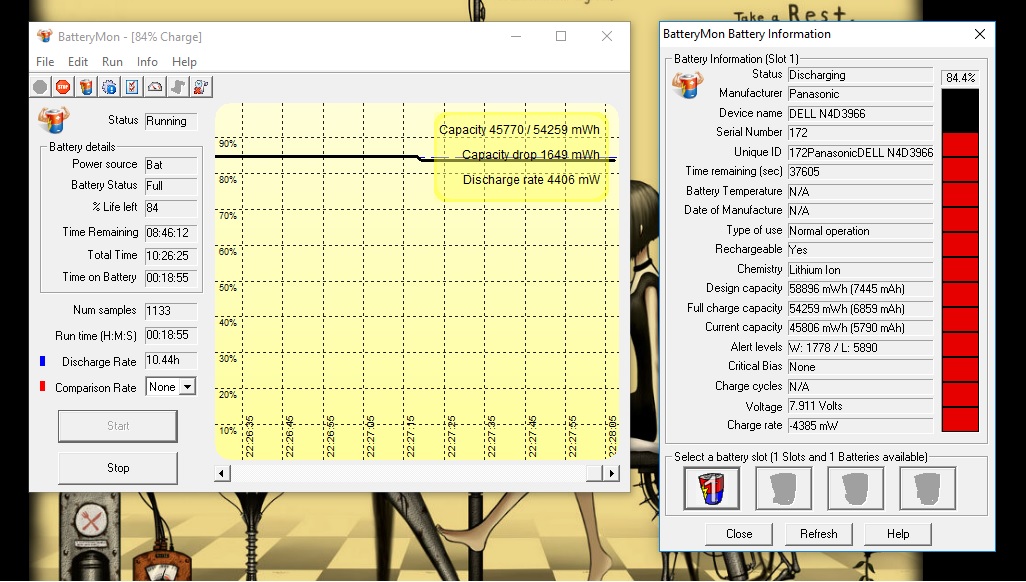The image size is (1026, 582).
Task: Open battery information via battery toolbar icon
Action: point(86,86)
